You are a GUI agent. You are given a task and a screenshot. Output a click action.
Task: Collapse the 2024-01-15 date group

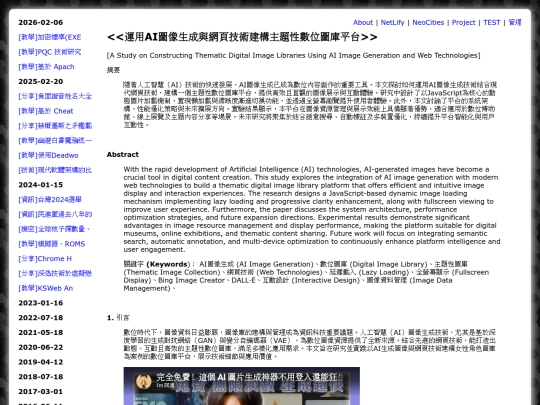click(41, 185)
